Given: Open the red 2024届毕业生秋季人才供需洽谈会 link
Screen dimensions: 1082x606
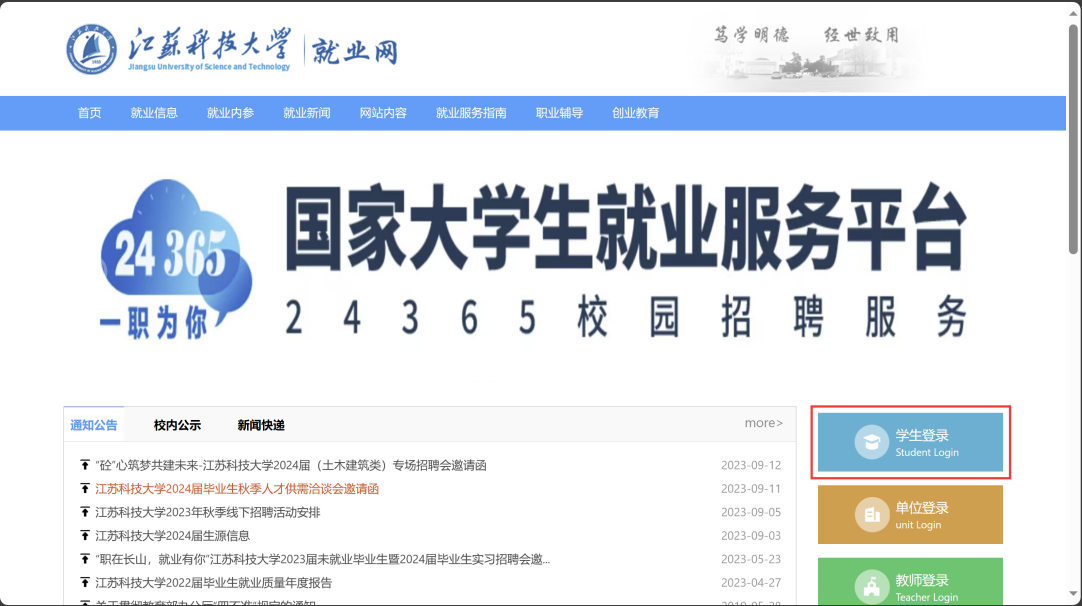Looking at the screenshot, I should click(237, 489).
